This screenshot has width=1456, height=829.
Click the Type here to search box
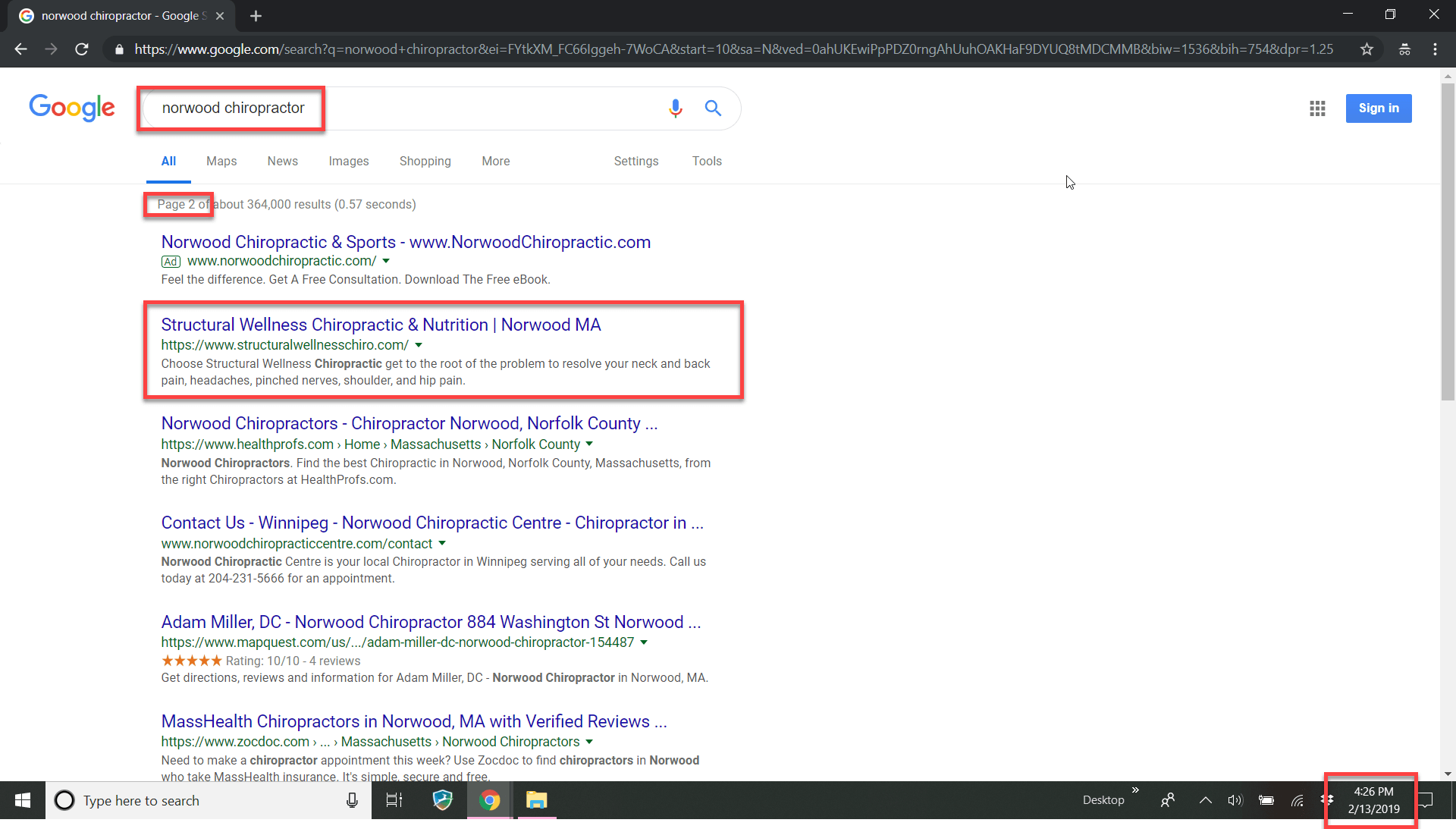pos(209,800)
